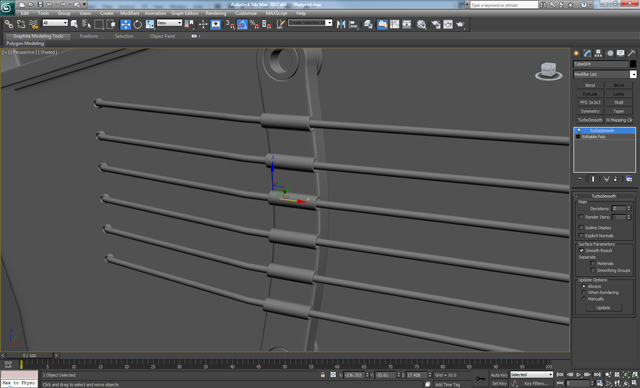Click the Update button in TurboSmooth
The image size is (640, 388).
click(x=603, y=308)
